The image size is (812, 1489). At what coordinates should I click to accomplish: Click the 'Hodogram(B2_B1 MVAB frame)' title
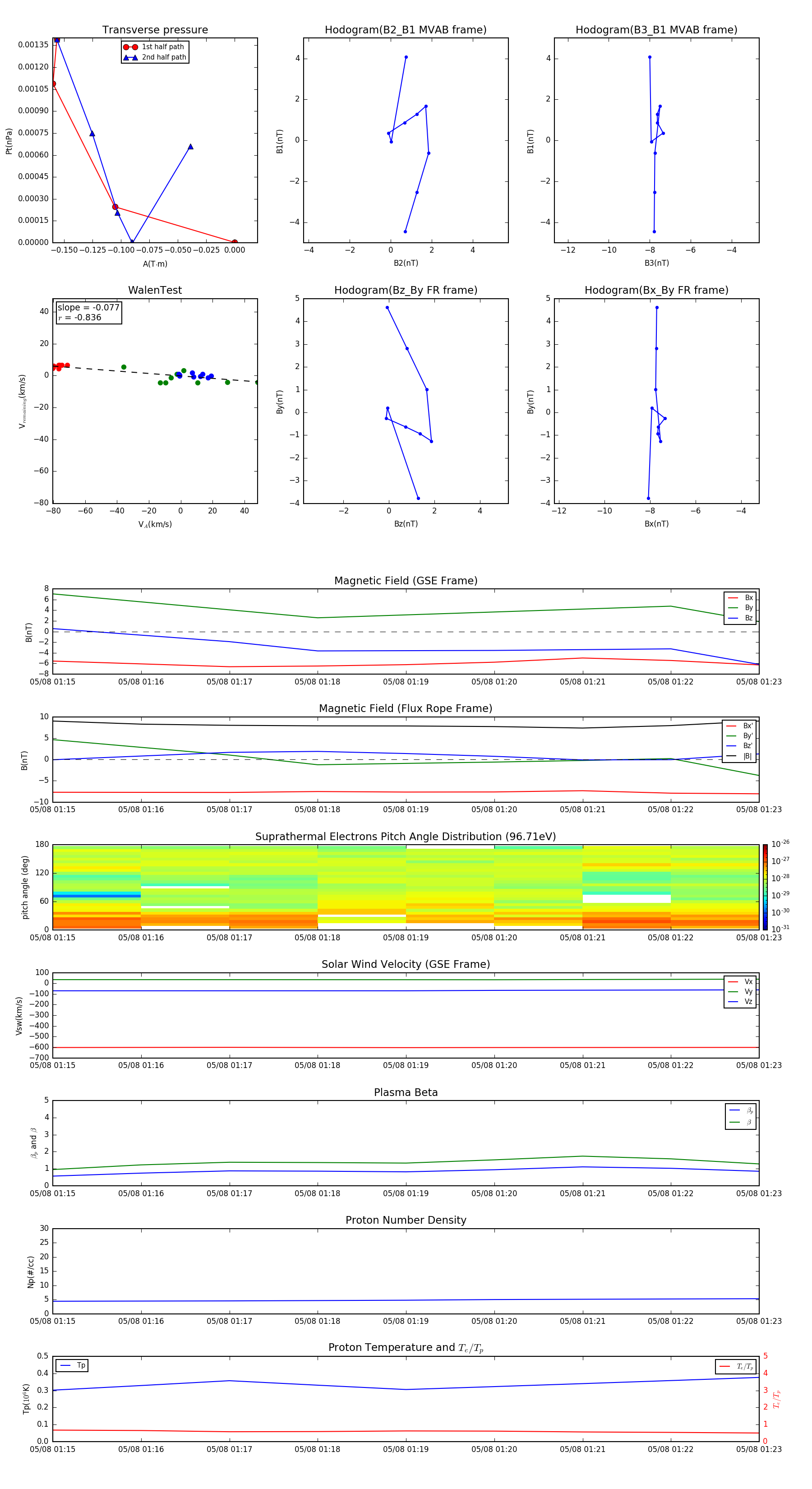pos(406,30)
